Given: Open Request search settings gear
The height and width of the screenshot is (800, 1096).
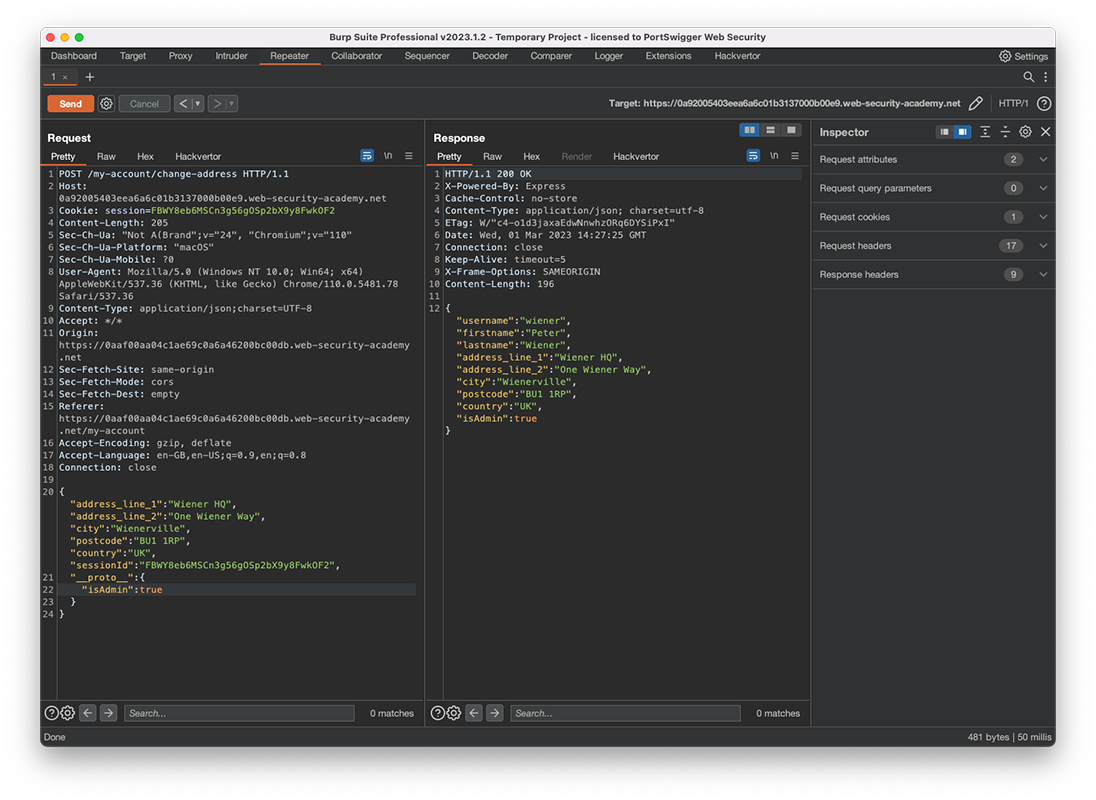Looking at the screenshot, I should tap(68, 713).
